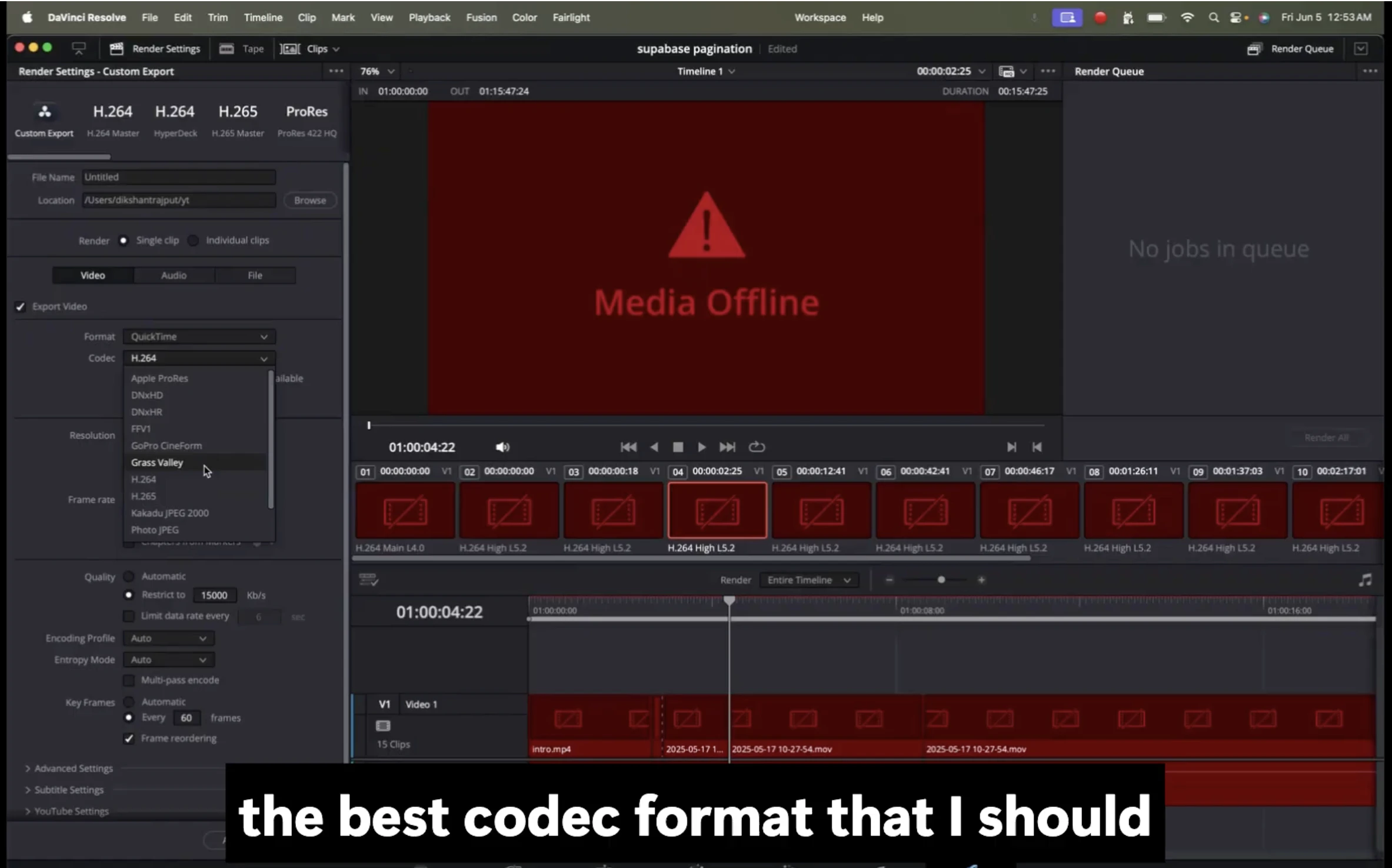Image resolution: width=1392 pixels, height=868 pixels.
Task: Select H.265 from codec list
Action: pyautogui.click(x=195, y=496)
